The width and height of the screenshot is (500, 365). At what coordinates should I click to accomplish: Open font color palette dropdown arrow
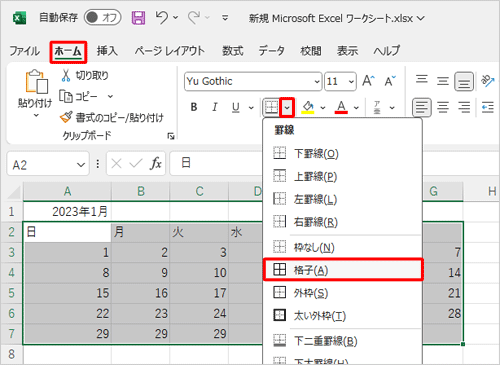pyautogui.click(x=356, y=108)
